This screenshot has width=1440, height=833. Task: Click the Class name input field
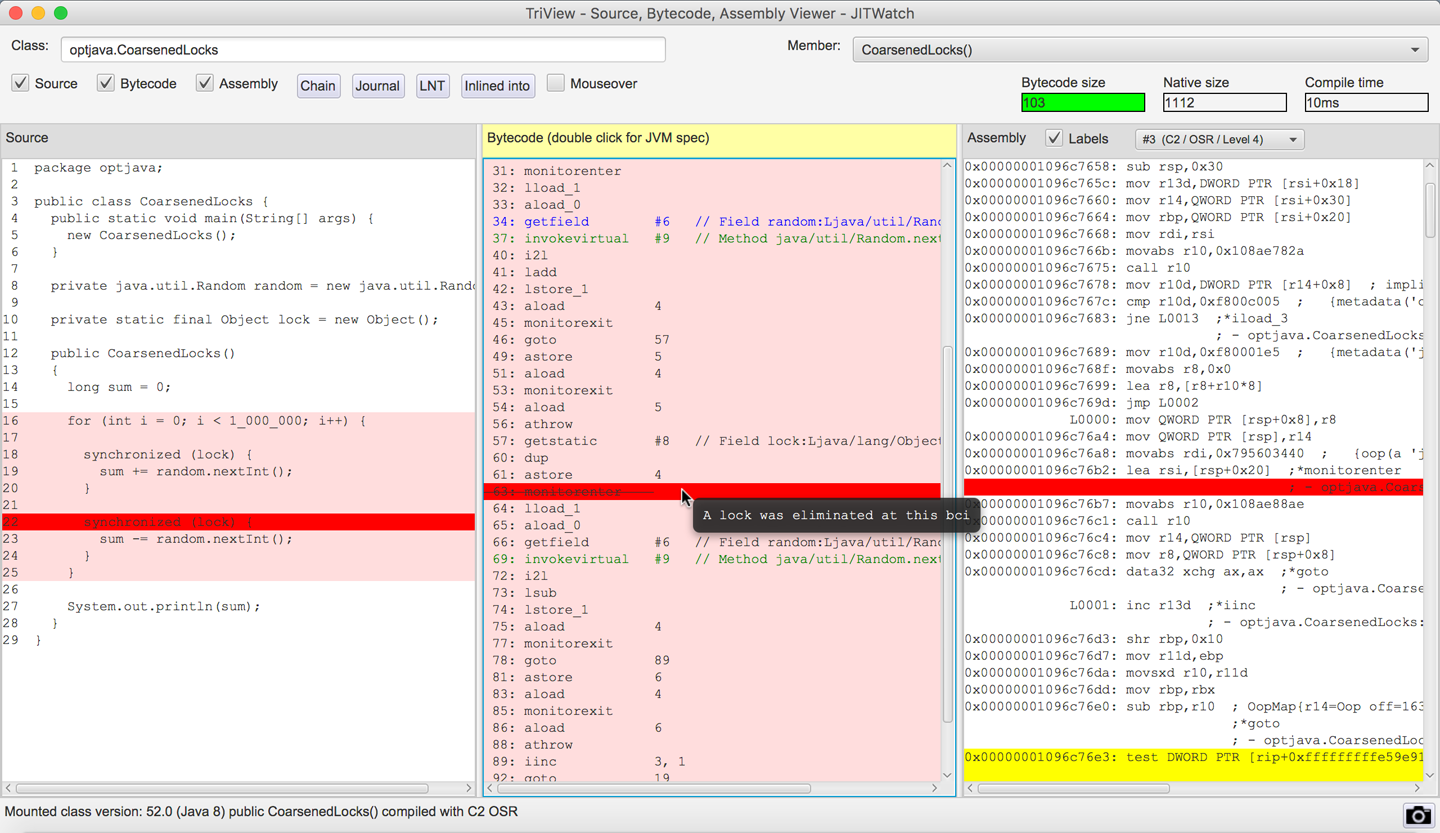[363, 50]
